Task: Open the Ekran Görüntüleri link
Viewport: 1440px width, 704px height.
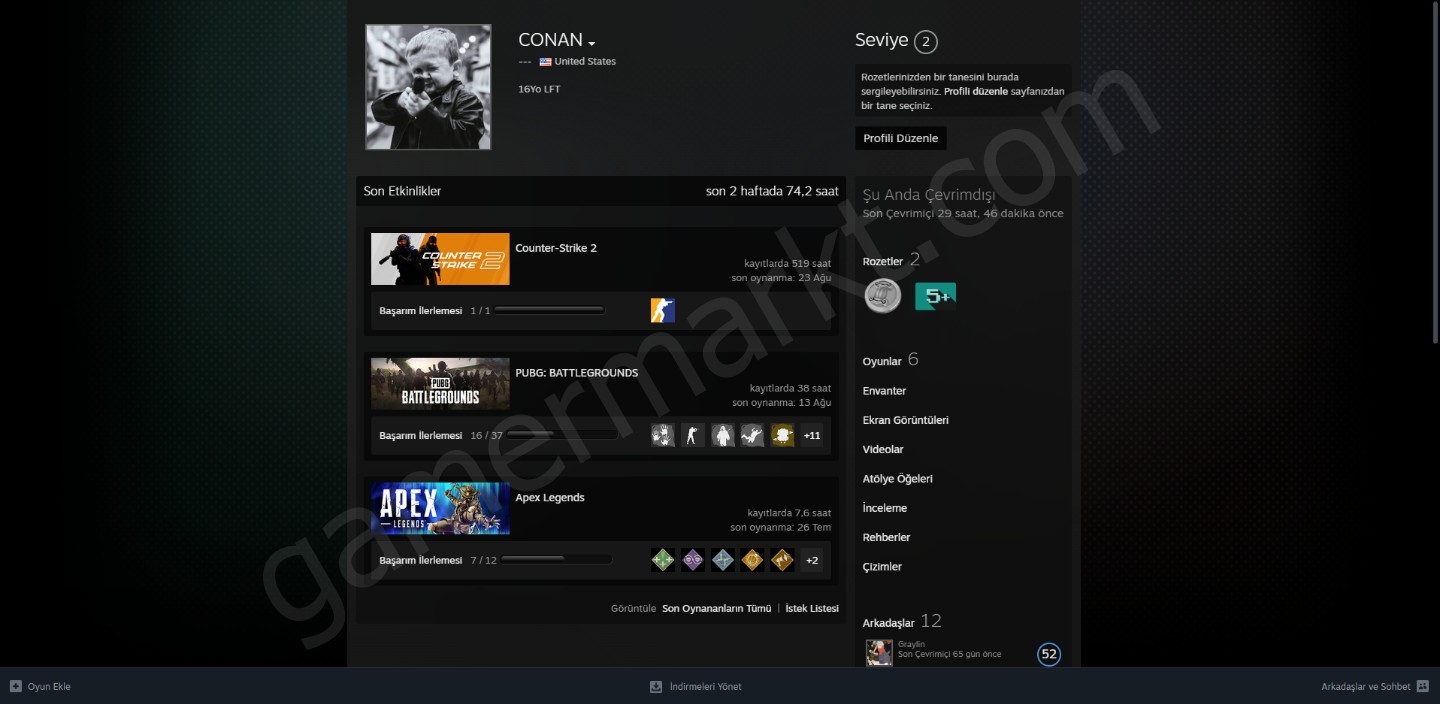Action: (x=906, y=420)
